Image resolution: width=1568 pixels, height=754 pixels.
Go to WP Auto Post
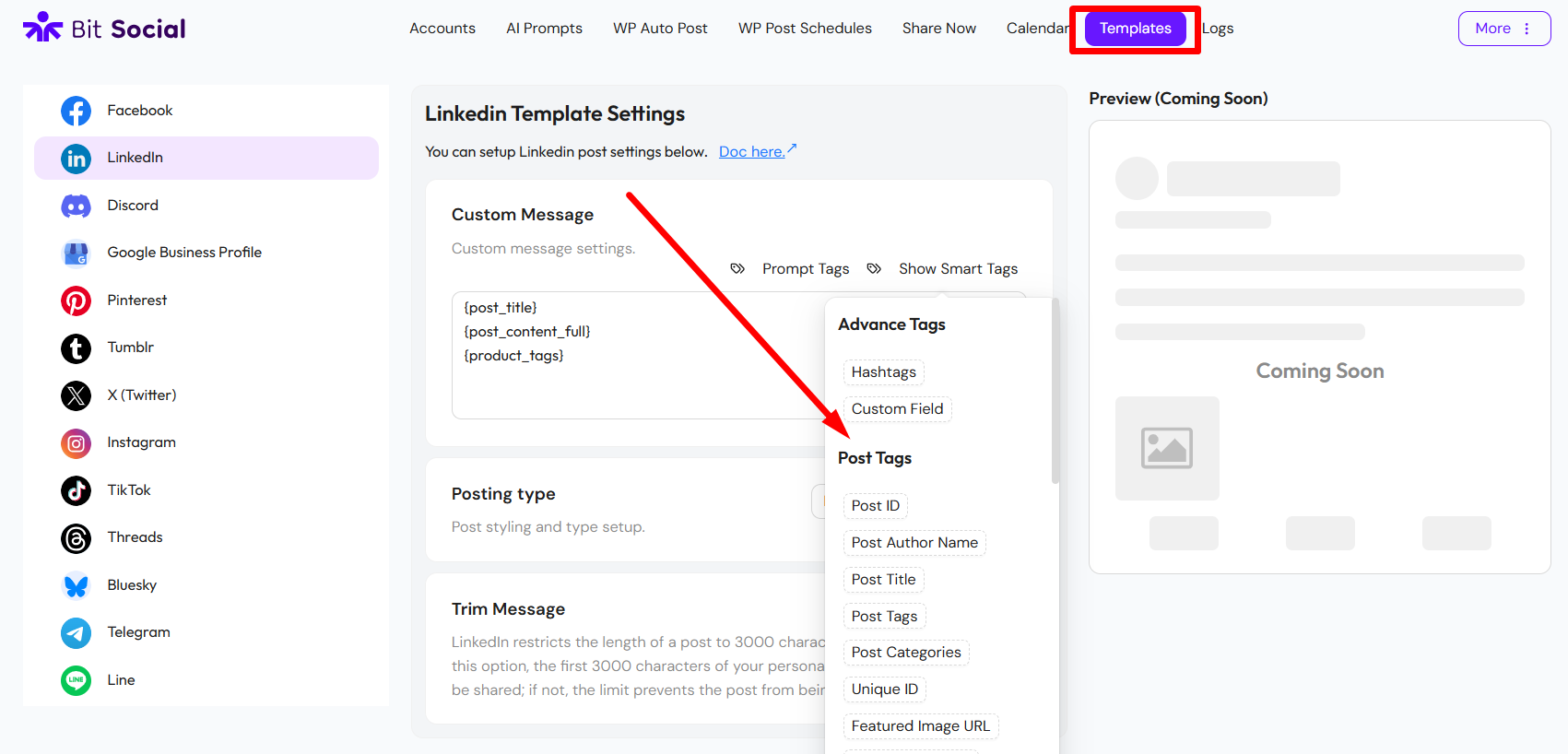(660, 29)
